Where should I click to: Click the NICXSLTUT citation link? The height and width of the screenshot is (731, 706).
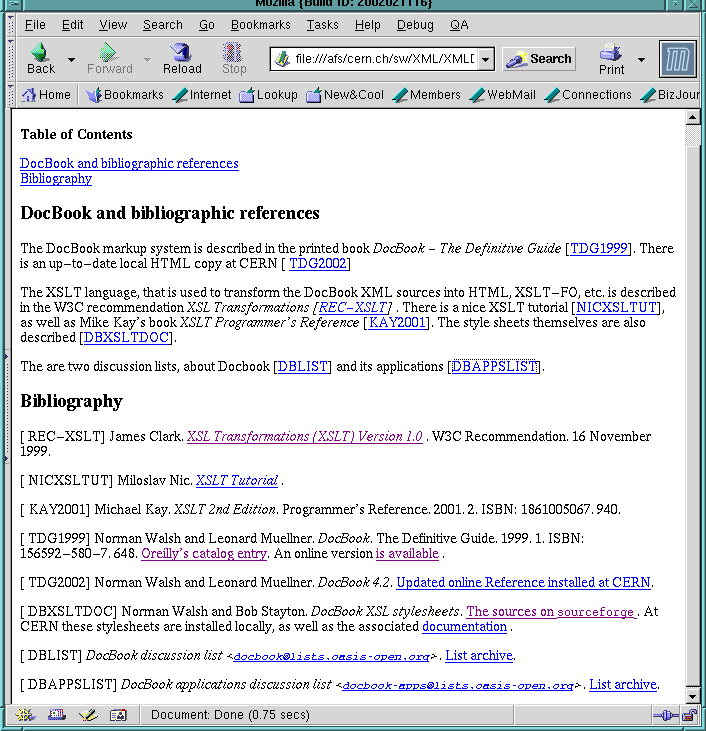click(x=616, y=308)
